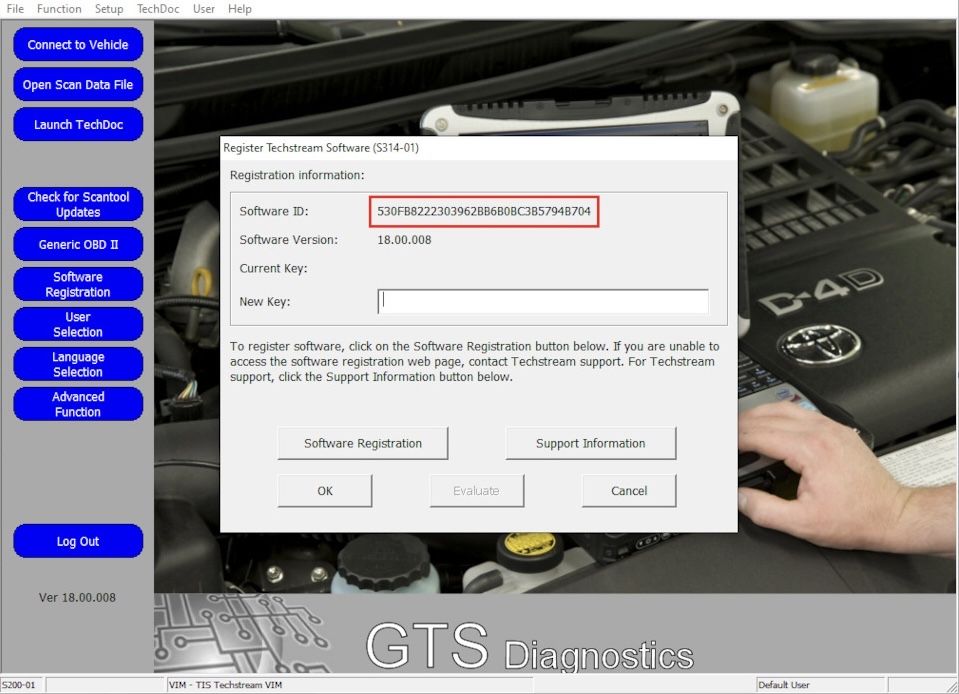The height and width of the screenshot is (694, 959).
Task: Launch TechDoc from the sidebar
Action: [78, 124]
